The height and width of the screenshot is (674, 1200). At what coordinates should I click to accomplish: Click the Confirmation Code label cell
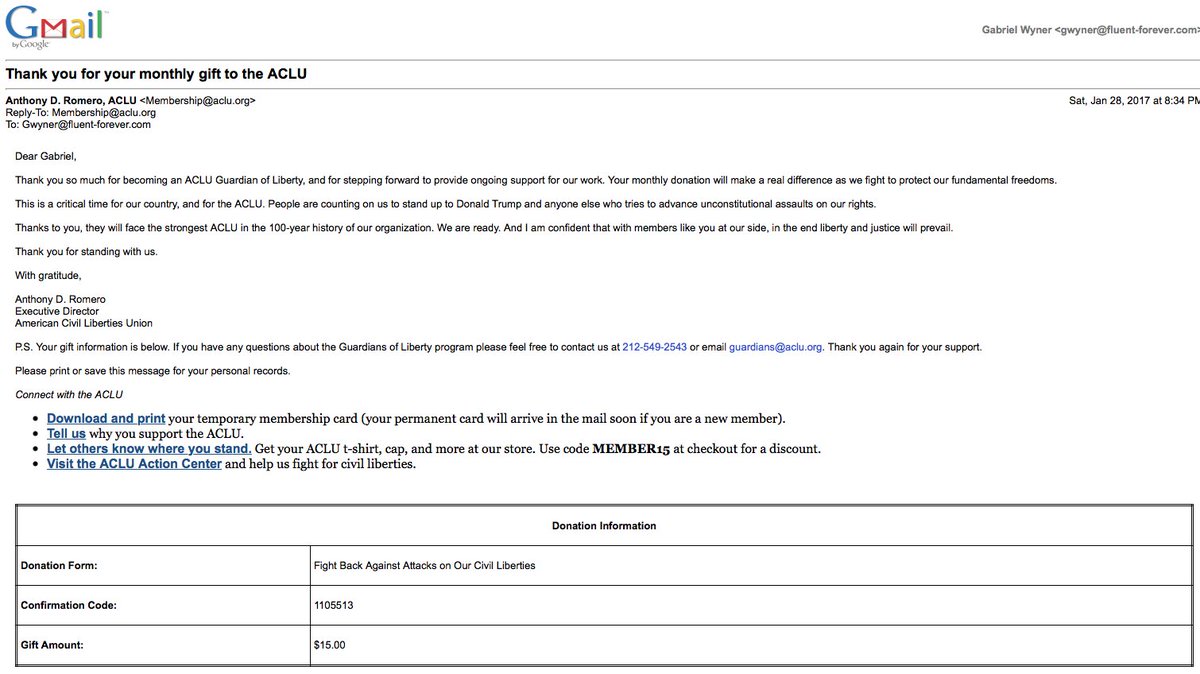[x=162, y=605]
